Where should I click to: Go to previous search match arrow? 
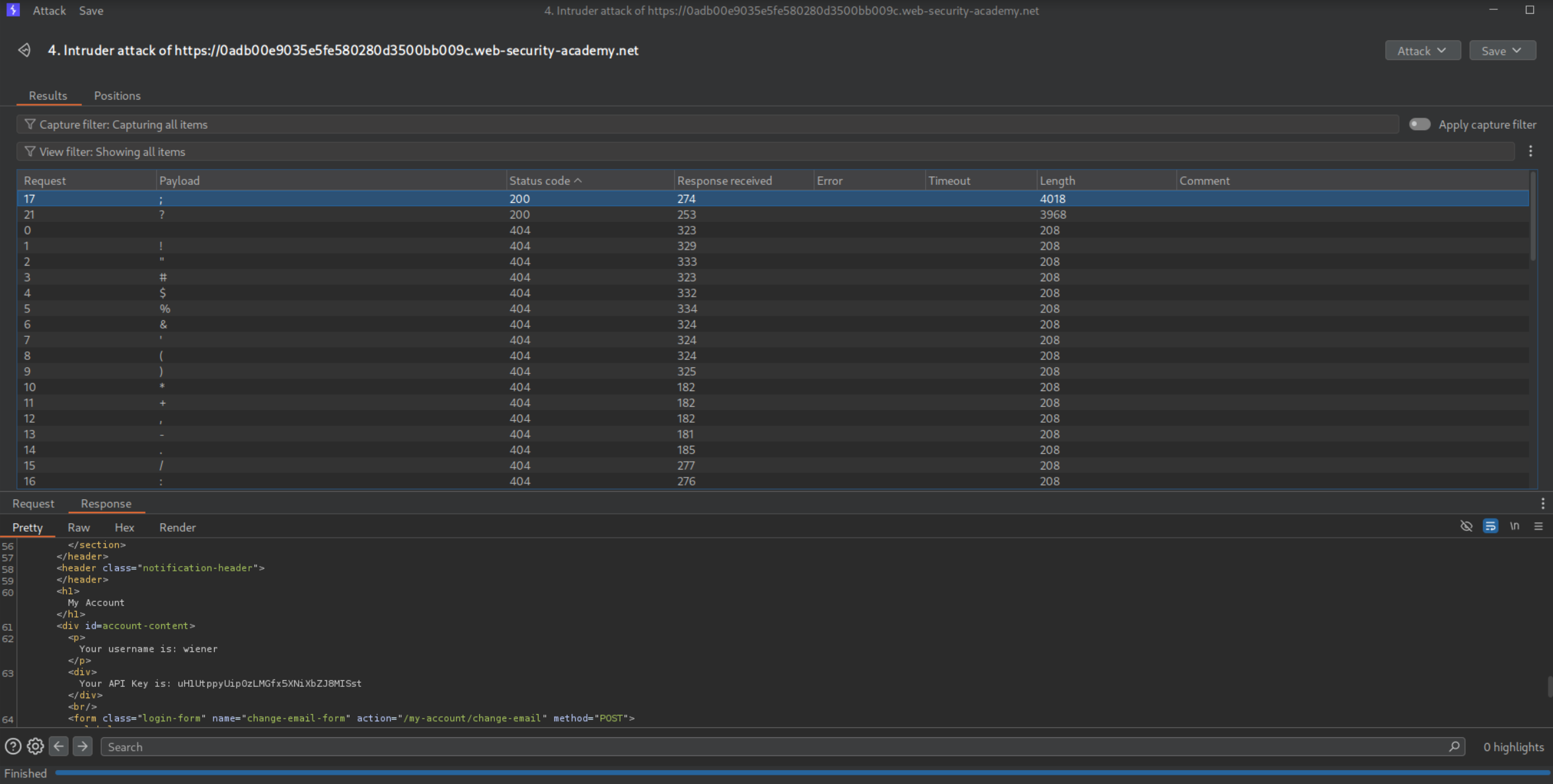(x=59, y=746)
